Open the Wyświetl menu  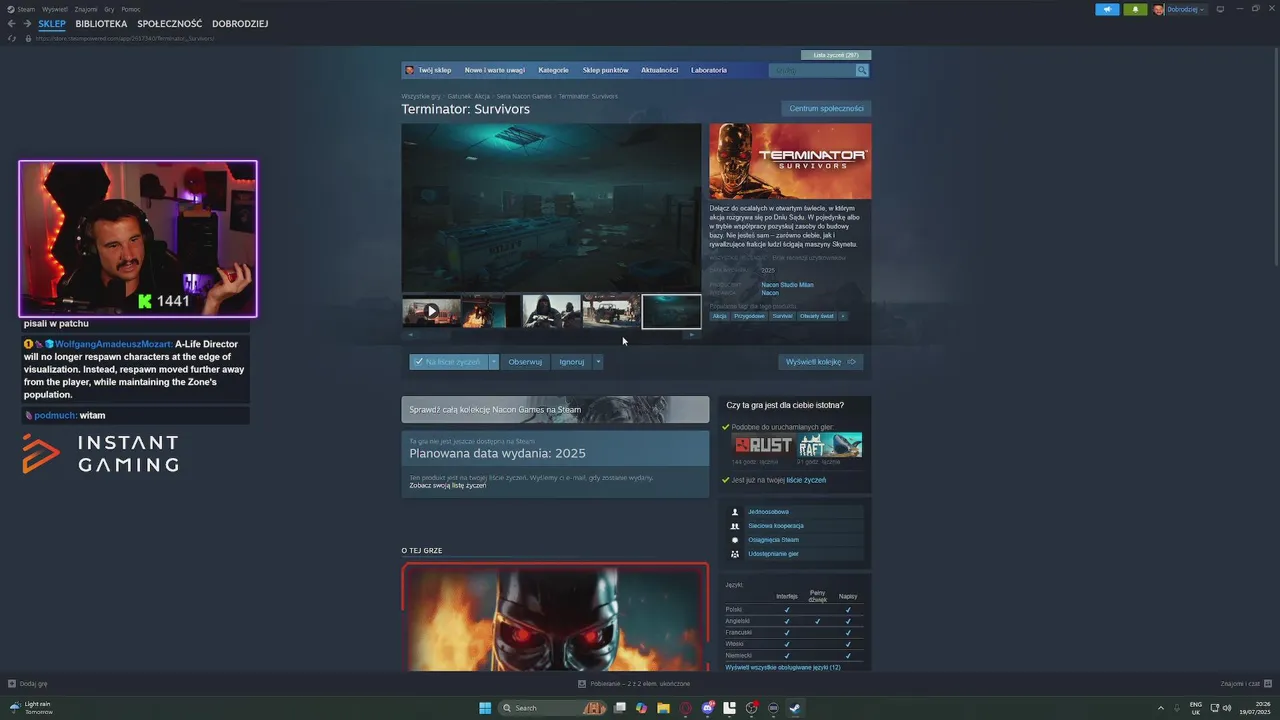pos(55,9)
